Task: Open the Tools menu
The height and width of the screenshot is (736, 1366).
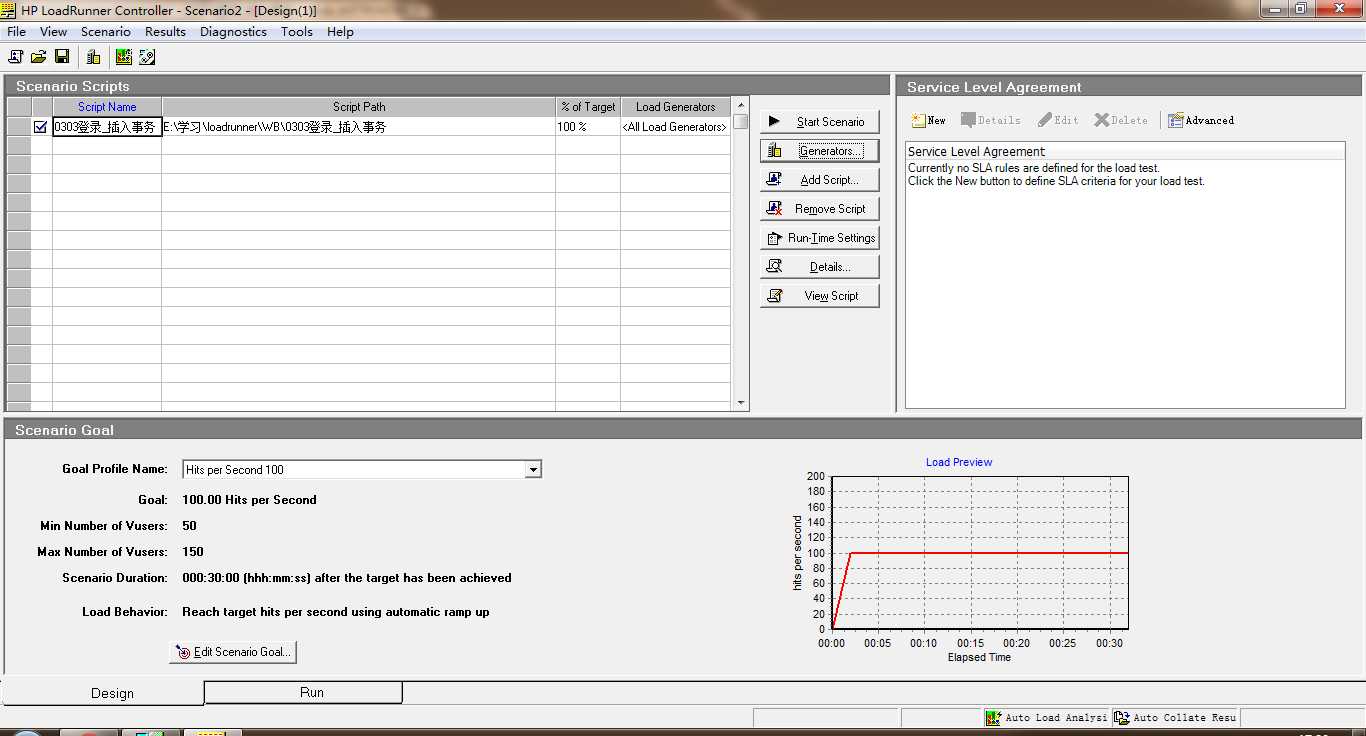Action: point(297,32)
